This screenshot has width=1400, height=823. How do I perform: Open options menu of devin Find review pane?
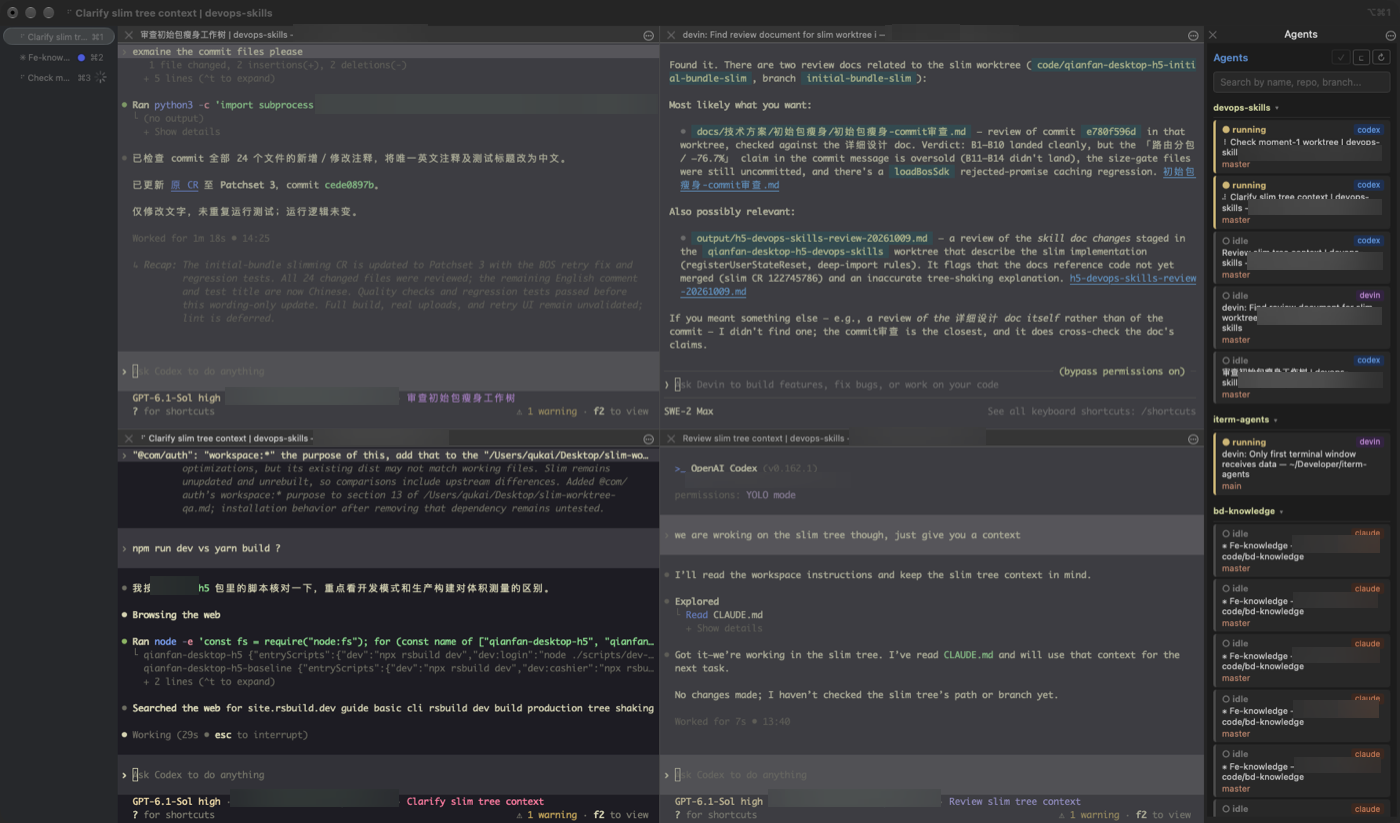[1193, 35]
